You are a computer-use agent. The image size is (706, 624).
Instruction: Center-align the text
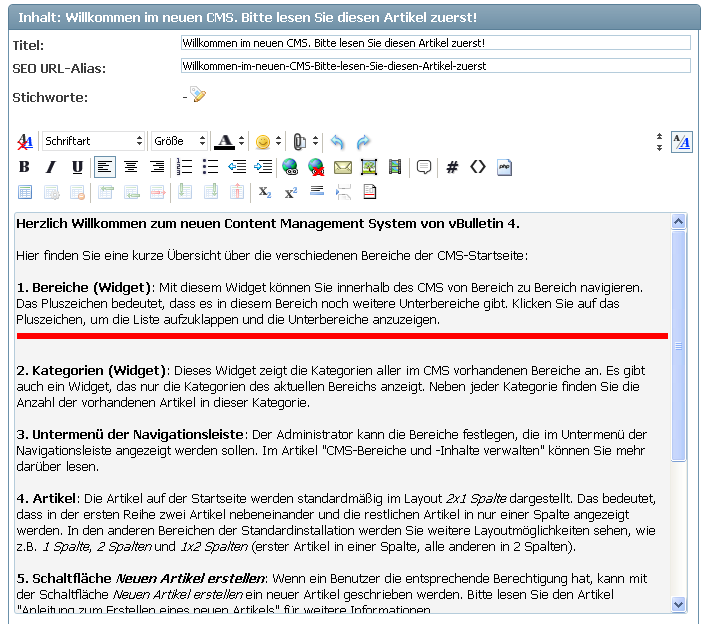[x=131, y=167]
